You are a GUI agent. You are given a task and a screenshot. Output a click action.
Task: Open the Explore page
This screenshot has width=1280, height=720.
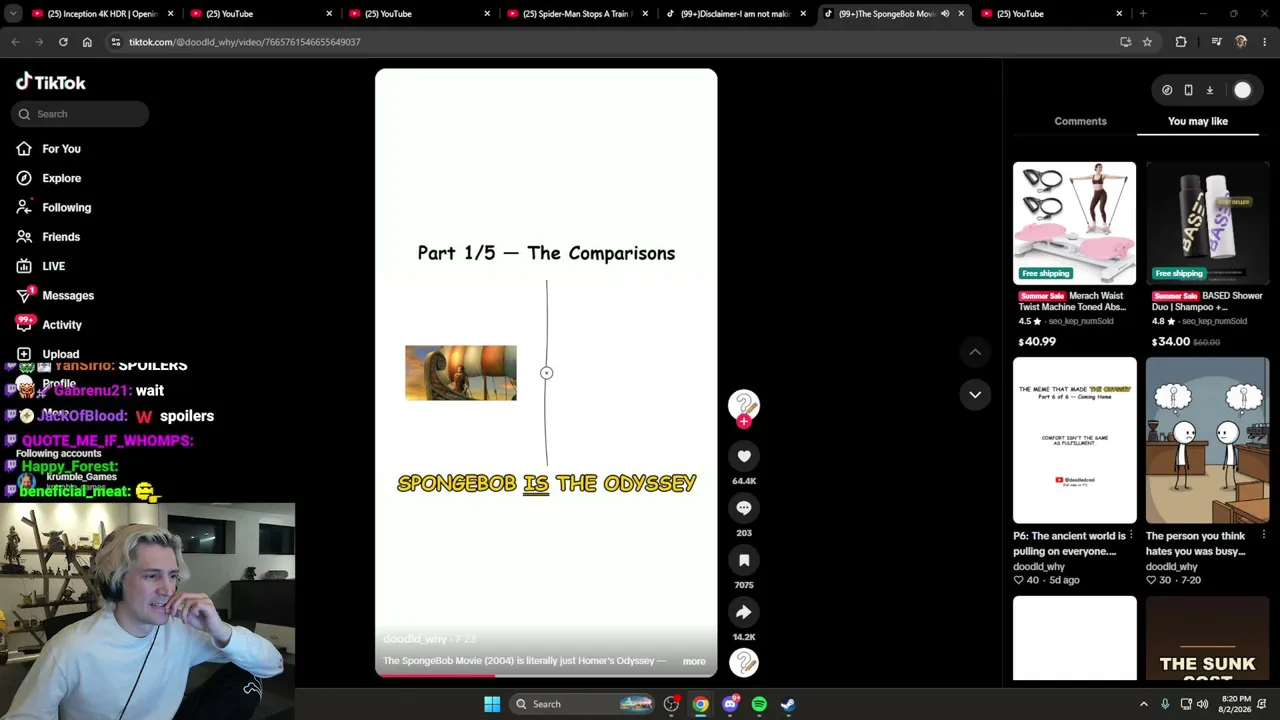(62, 178)
